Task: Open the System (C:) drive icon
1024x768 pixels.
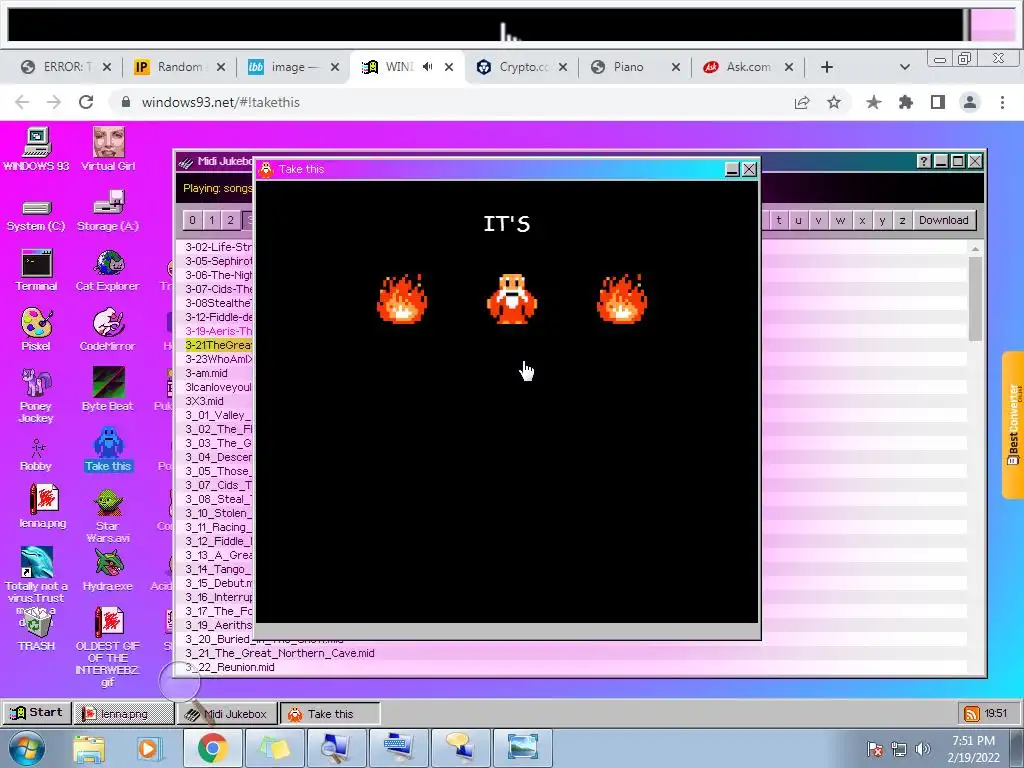Action: pyautogui.click(x=36, y=215)
